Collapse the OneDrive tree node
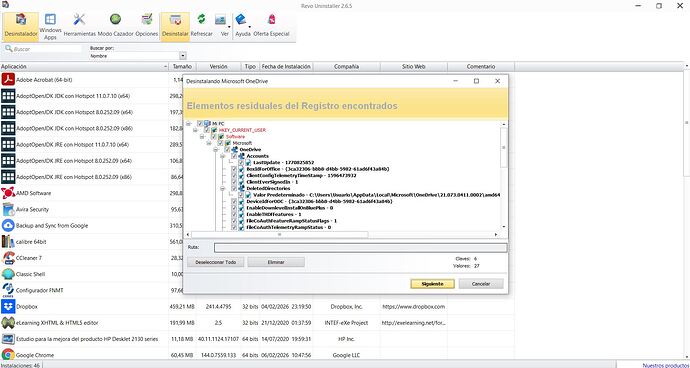 coord(216,150)
